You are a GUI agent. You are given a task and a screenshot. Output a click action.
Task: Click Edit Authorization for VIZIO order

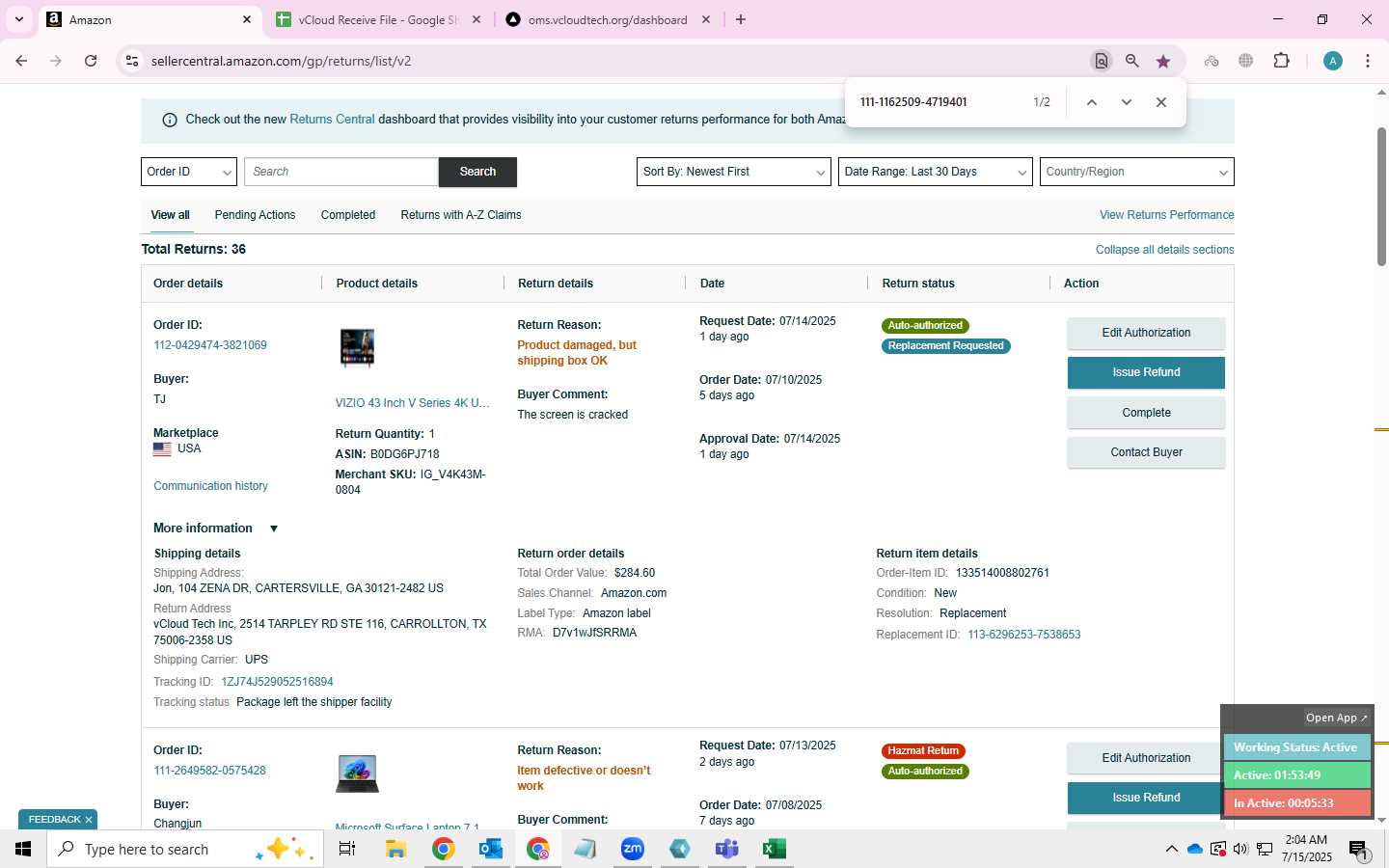click(1146, 333)
